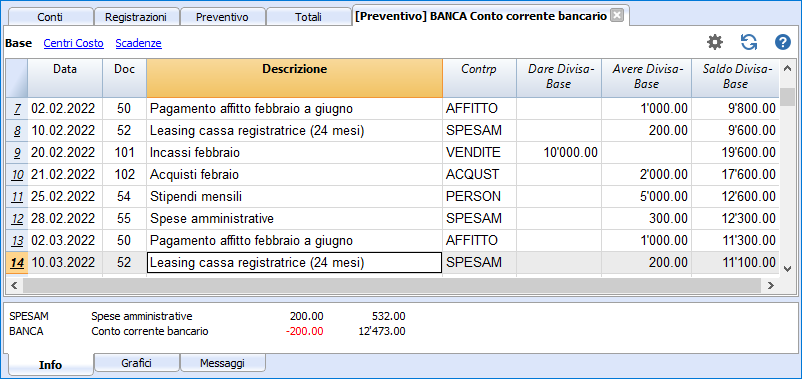Click the row number 9 link

[17, 152]
